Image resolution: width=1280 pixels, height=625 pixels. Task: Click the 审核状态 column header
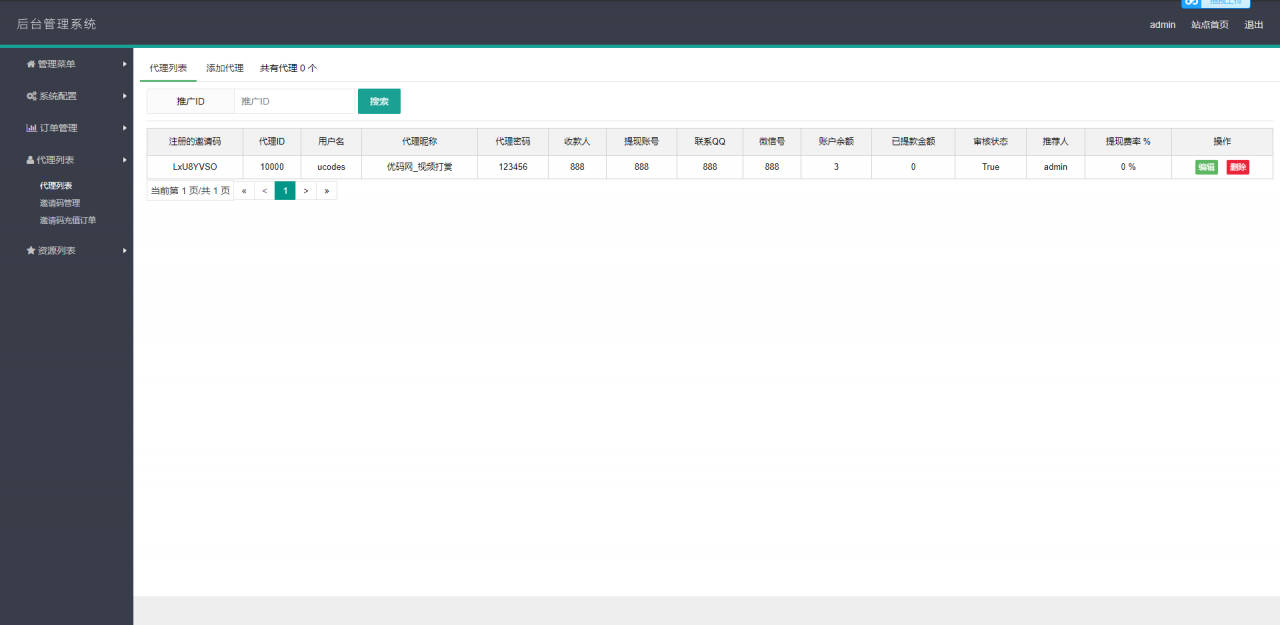coord(991,142)
